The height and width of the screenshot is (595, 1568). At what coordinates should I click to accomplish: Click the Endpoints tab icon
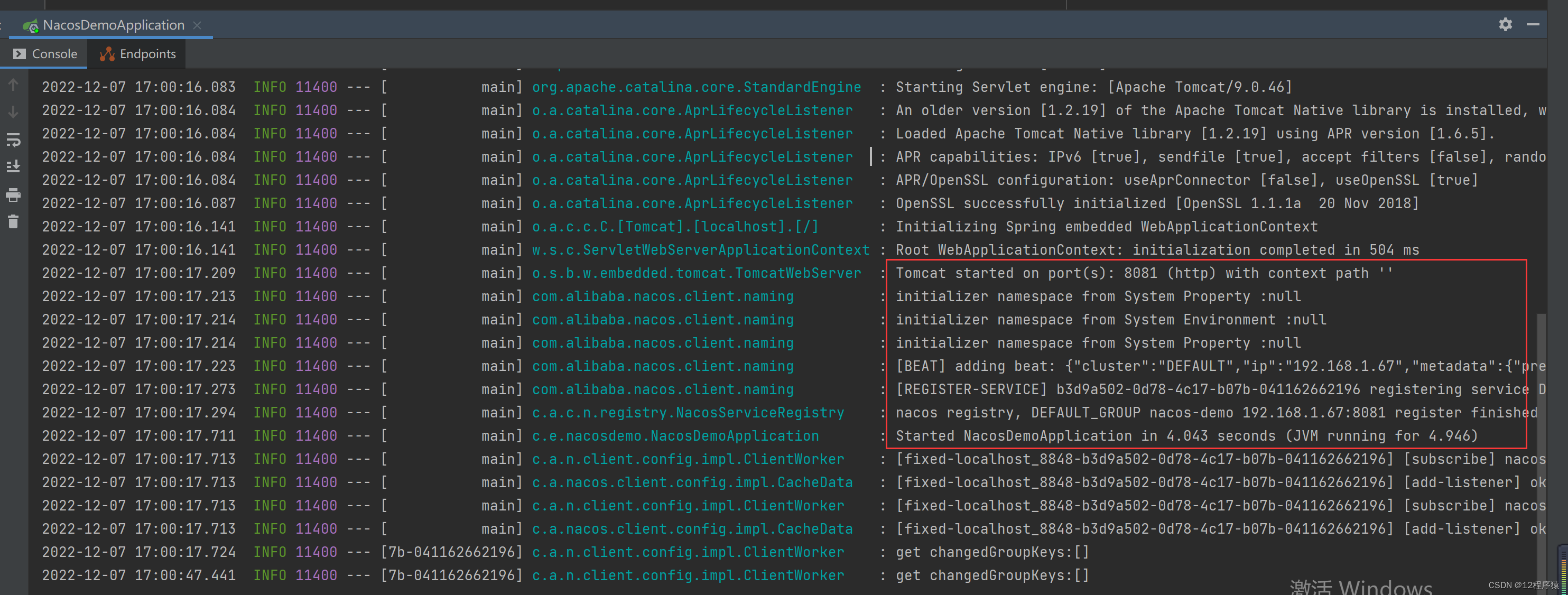pyautogui.click(x=107, y=53)
